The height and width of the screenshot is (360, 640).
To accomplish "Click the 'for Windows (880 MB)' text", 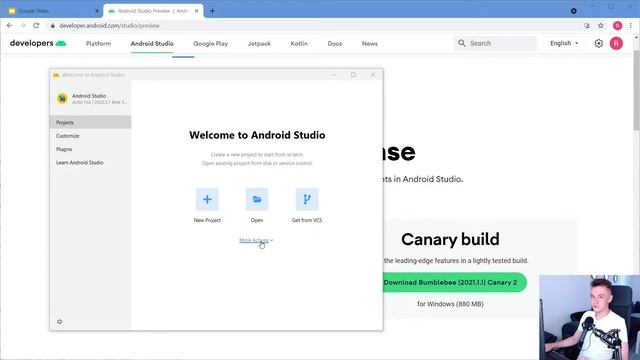I will [450, 304].
